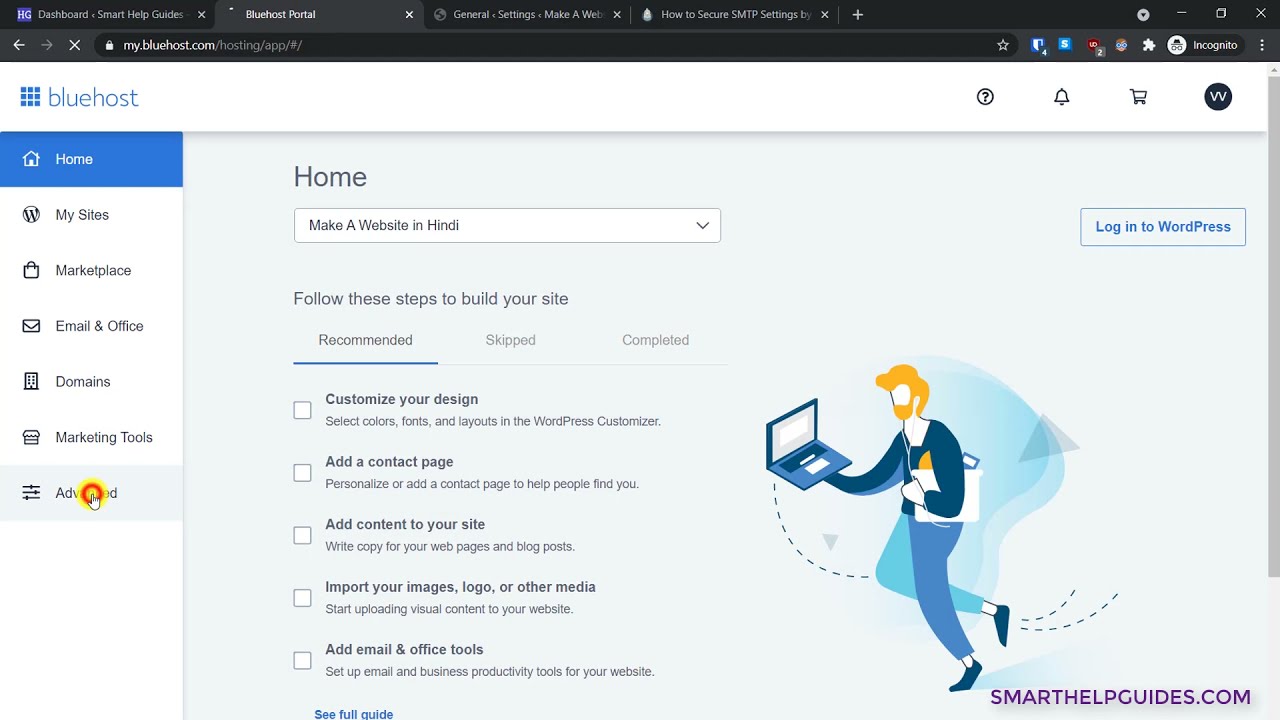Open the browser Extensions puzzle icon

point(1149,45)
